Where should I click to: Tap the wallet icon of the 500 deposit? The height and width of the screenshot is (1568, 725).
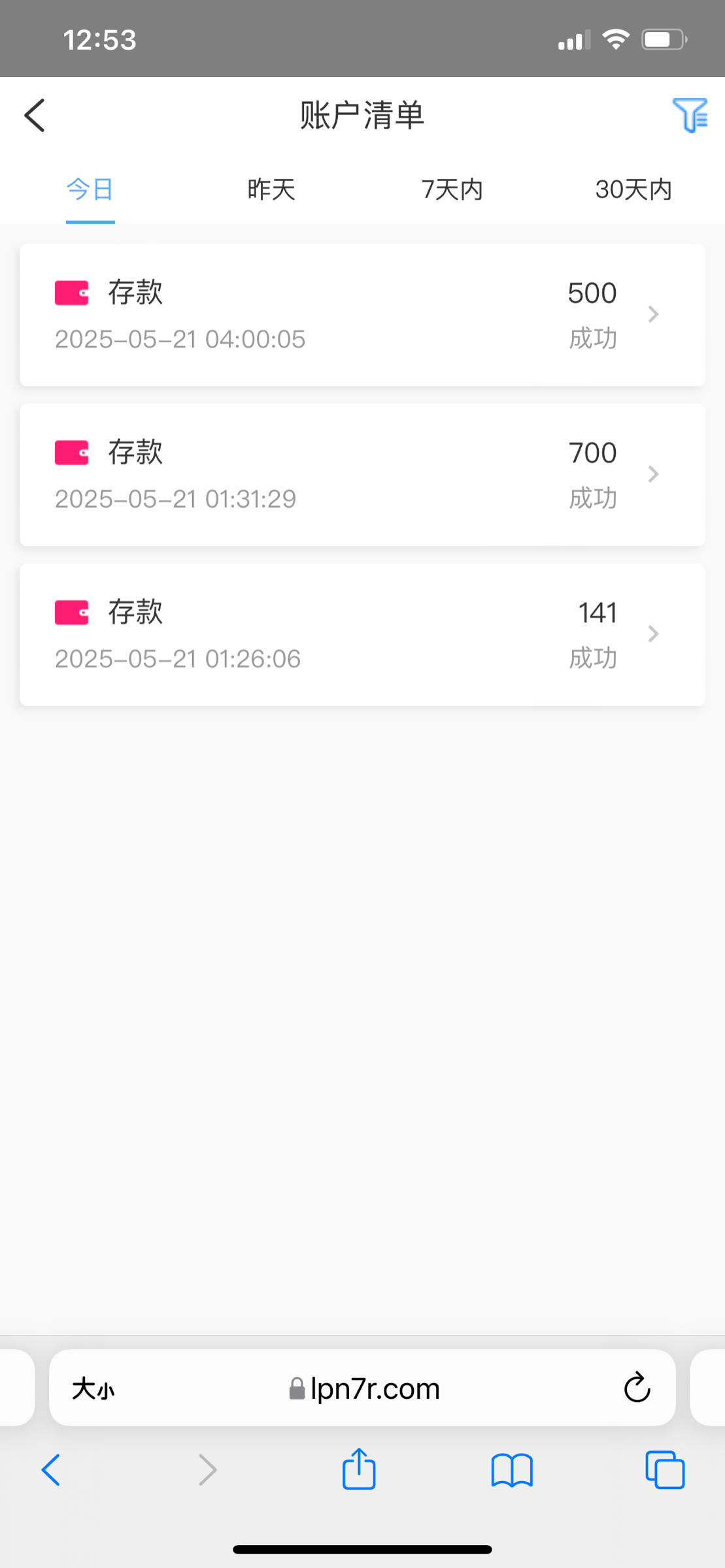click(71, 293)
